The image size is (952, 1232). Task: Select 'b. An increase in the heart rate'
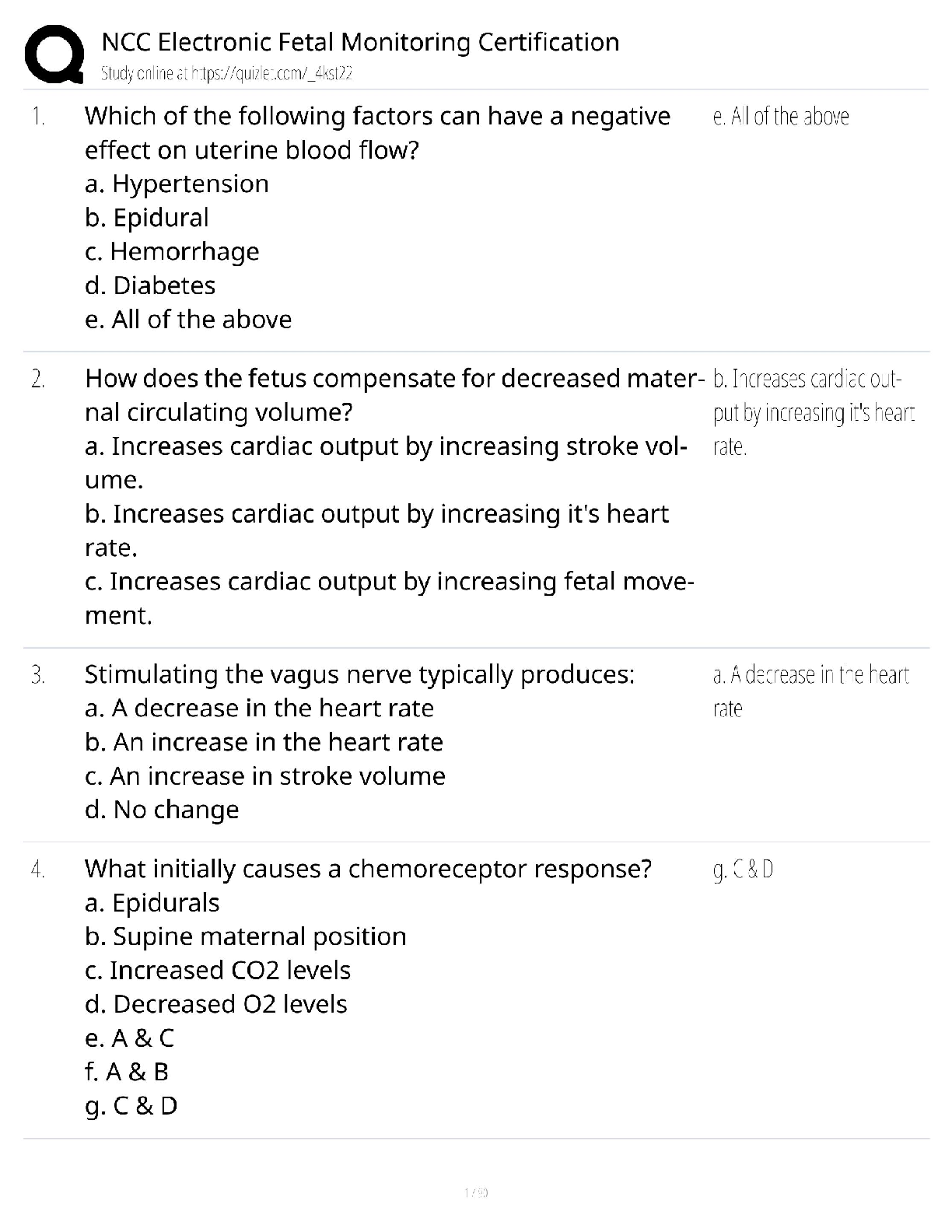[x=264, y=742]
